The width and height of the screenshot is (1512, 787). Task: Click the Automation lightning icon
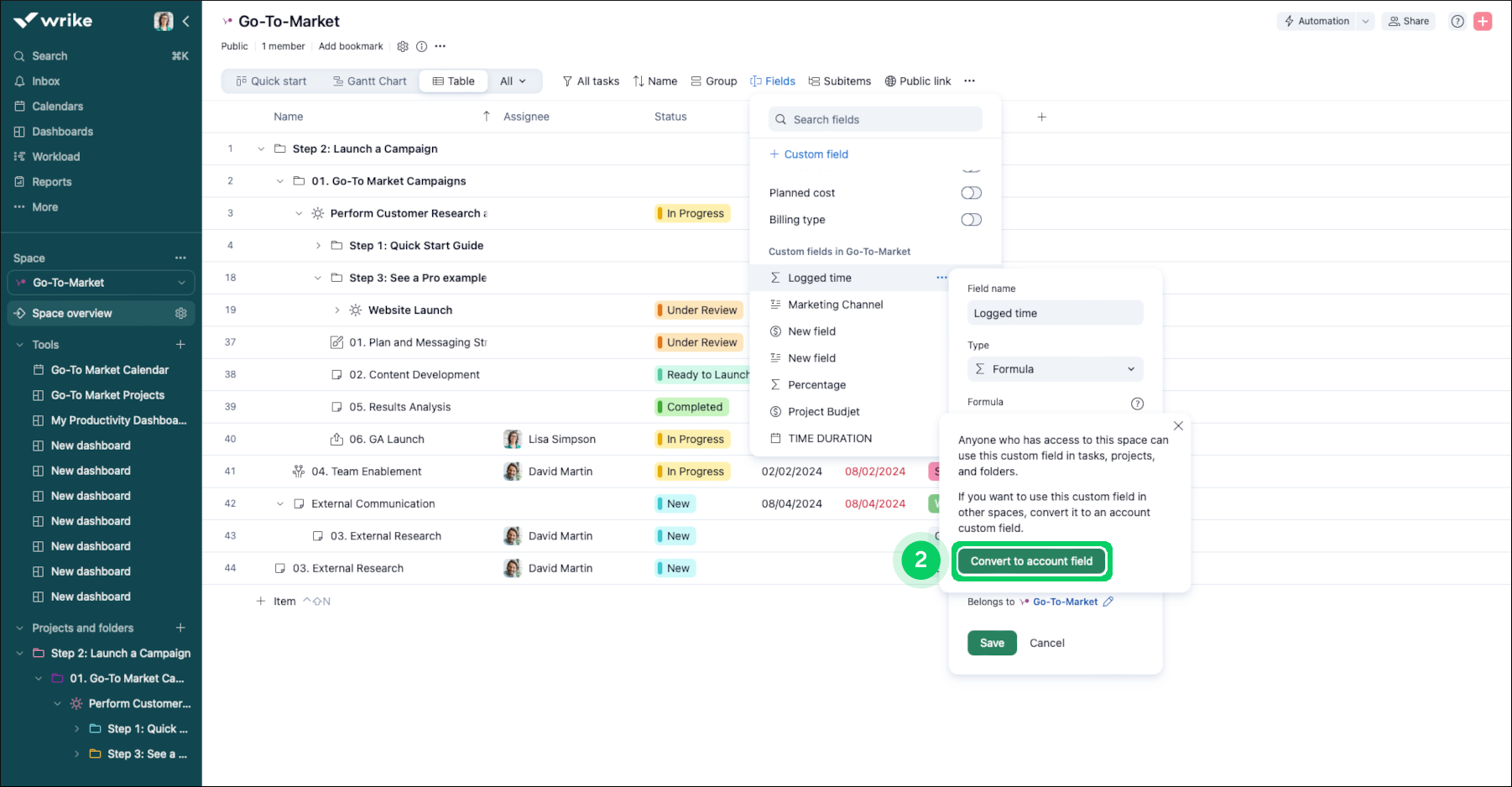[1289, 21]
